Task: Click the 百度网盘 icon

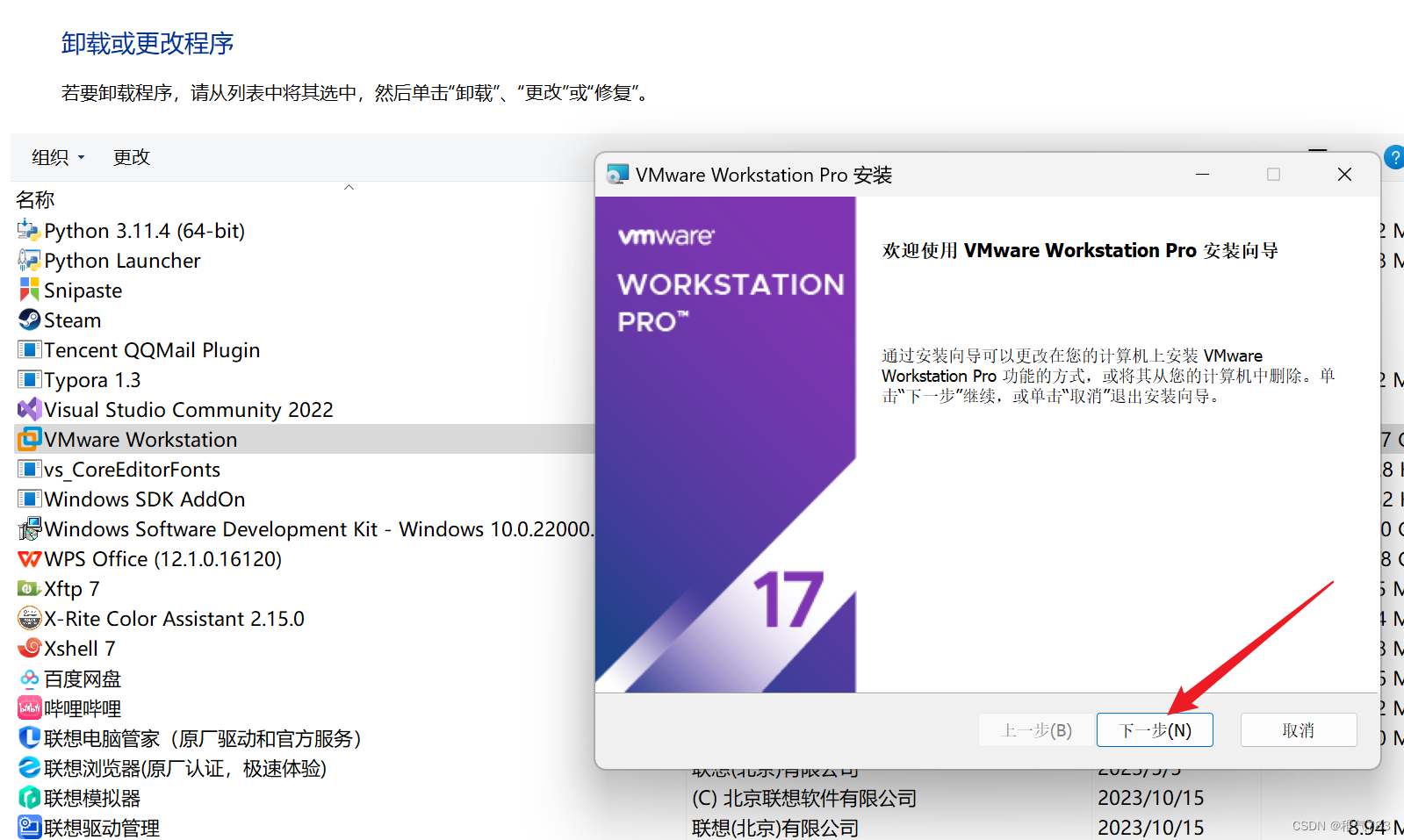Action: [29, 678]
